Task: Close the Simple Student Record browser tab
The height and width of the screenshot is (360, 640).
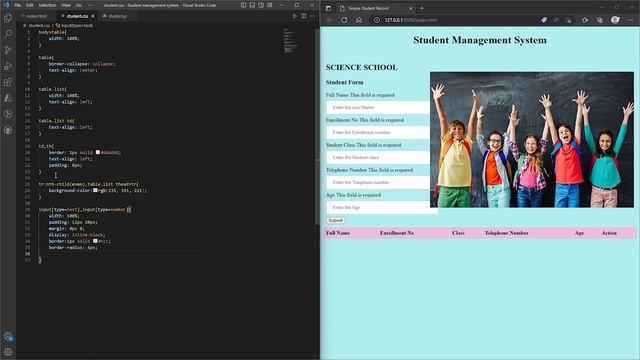Action: click(411, 8)
